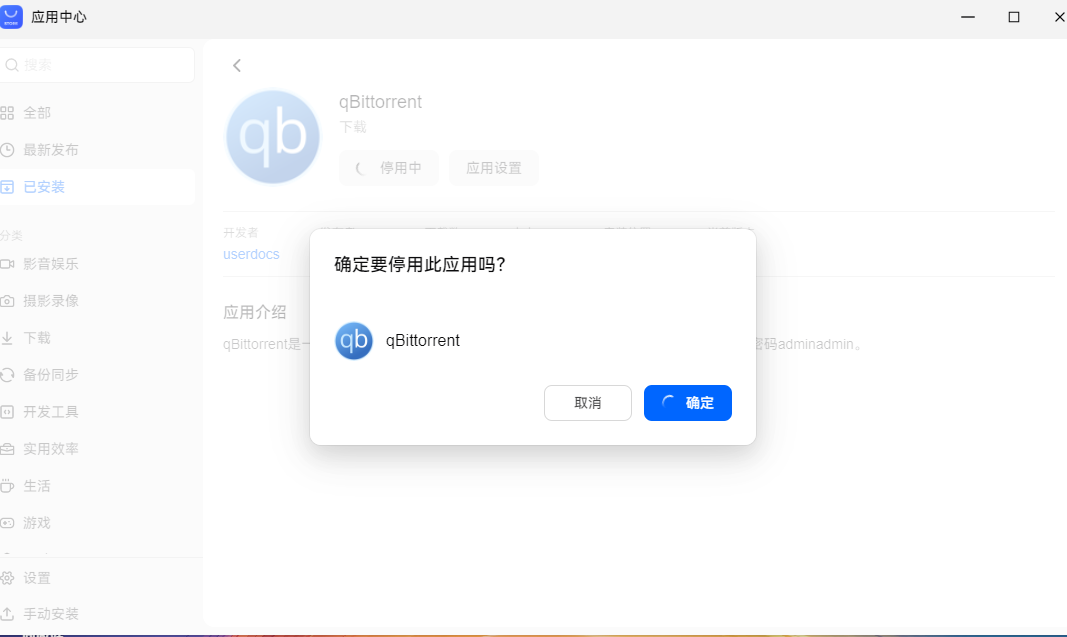Image resolution: width=1067 pixels, height=637 pixels.
Task: Click the spinner icon in 停用中 button
Action: pyautogui.click(x=362, y=168)
